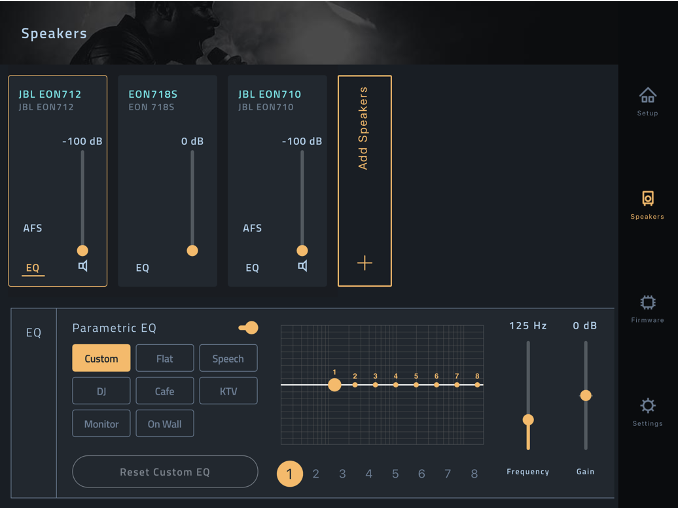
Task: Click the Gain slider handle
Action: tap(586, 395)
